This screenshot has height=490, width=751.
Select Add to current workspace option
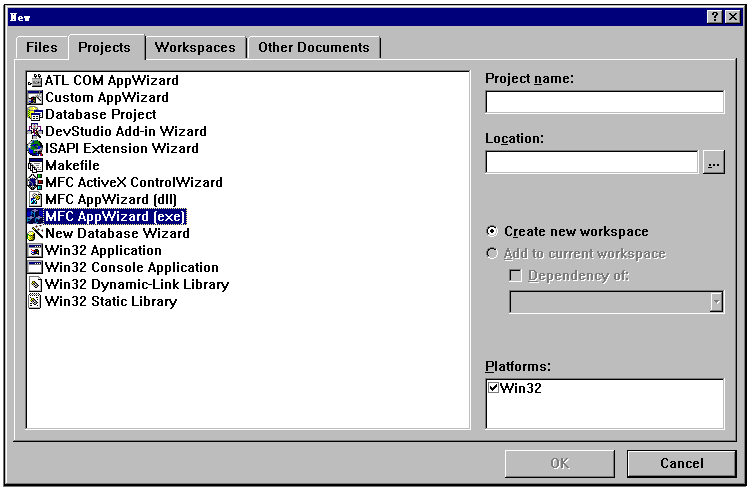pos(492,253)
